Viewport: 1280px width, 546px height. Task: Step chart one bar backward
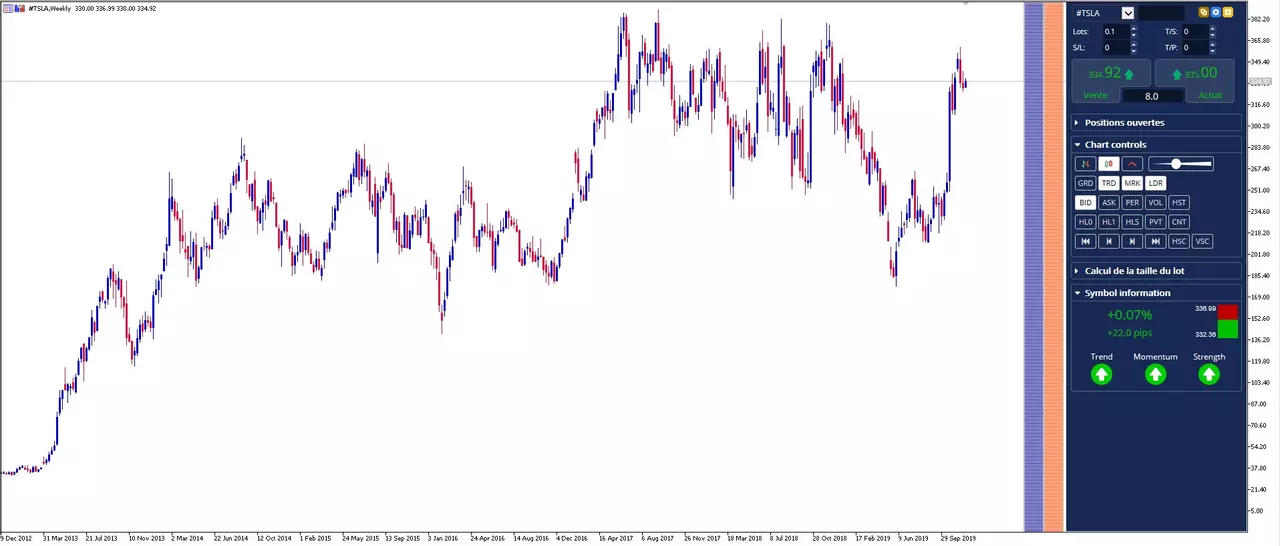tap(1108, 241)
